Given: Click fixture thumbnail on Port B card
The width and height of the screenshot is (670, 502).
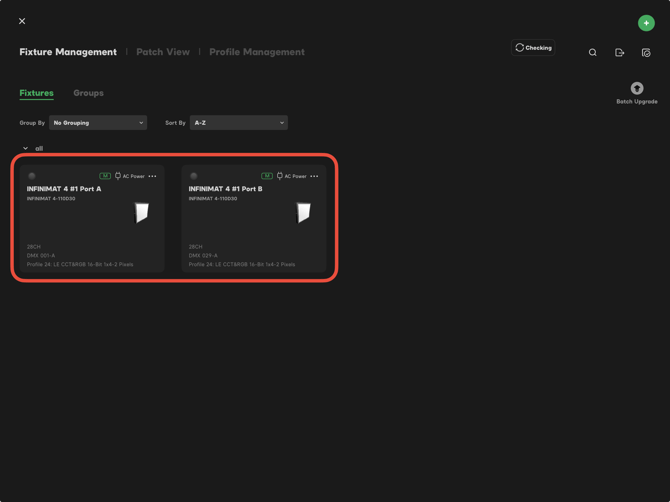Looking at the screenshot, I should click(303, 212).
